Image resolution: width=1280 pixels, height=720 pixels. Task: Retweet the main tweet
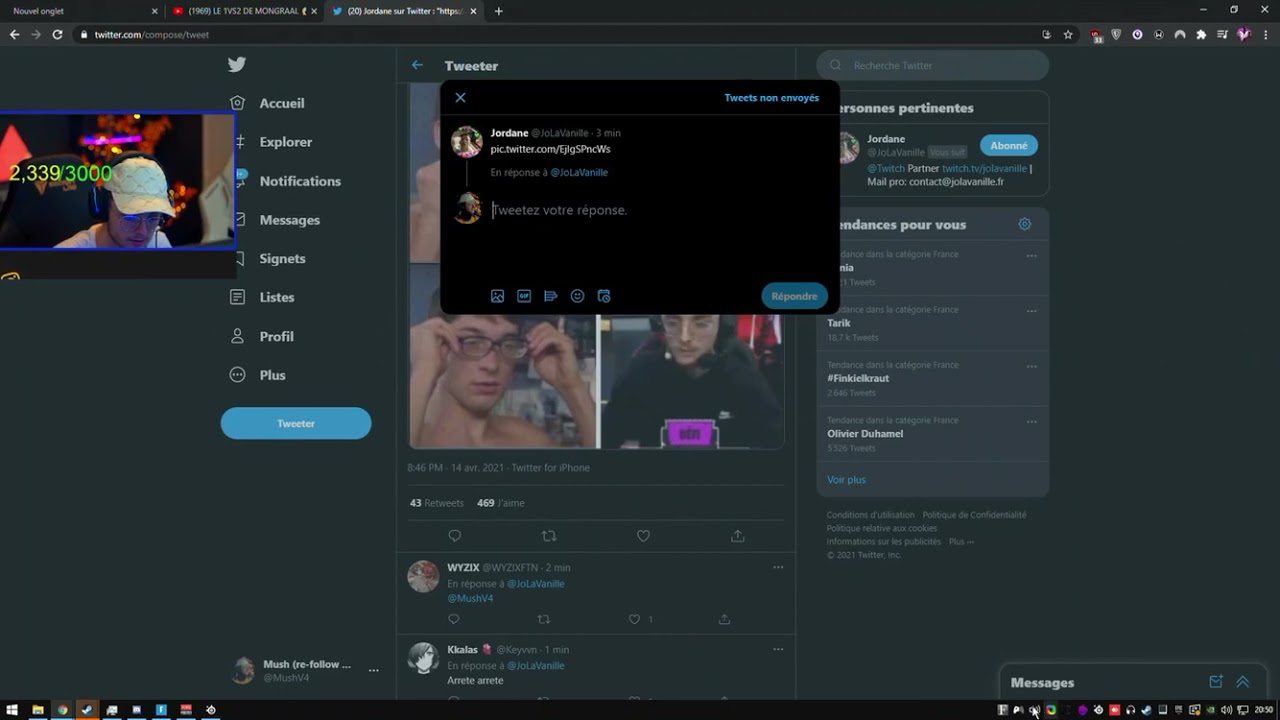(549, 536)
